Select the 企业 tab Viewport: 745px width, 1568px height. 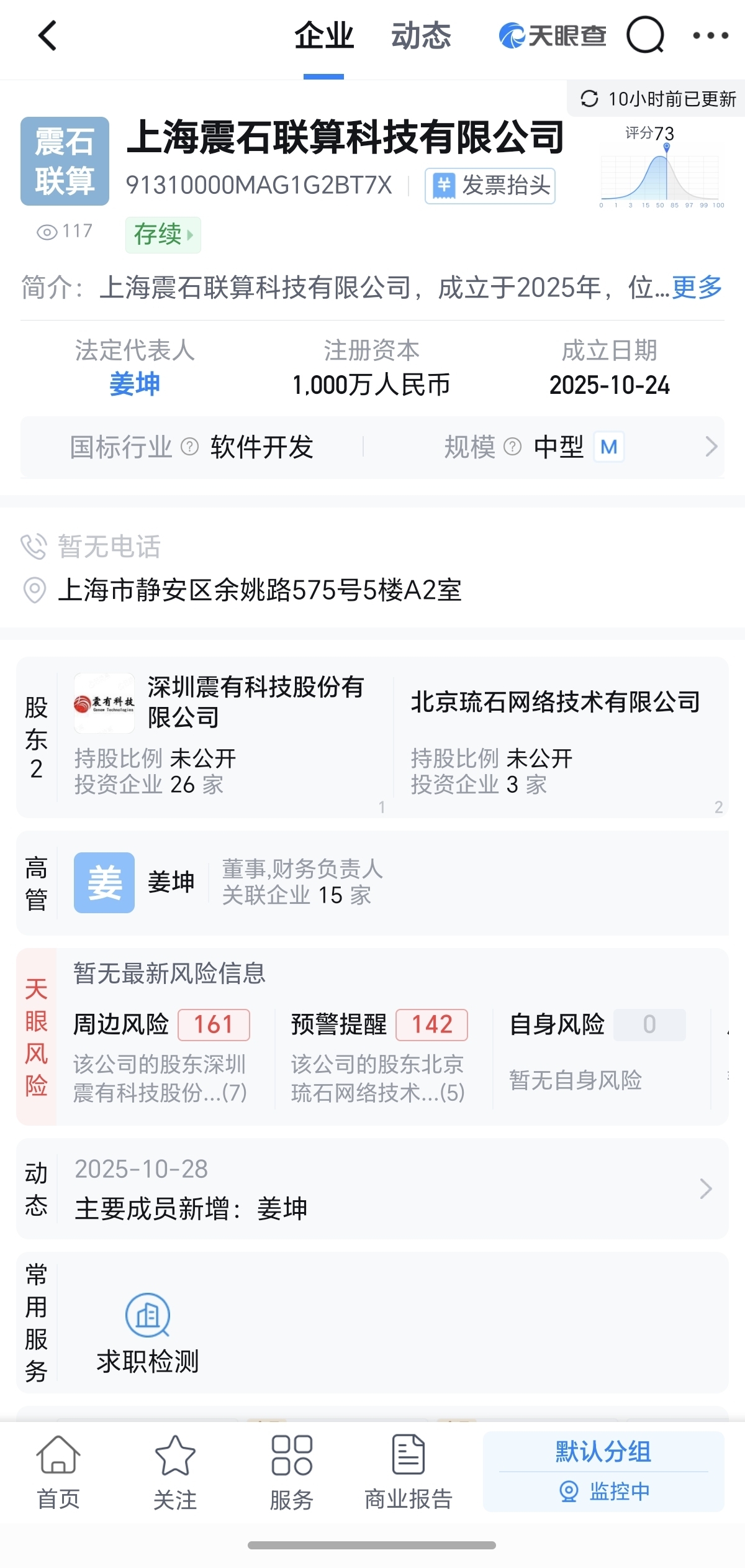coord(323,35)
